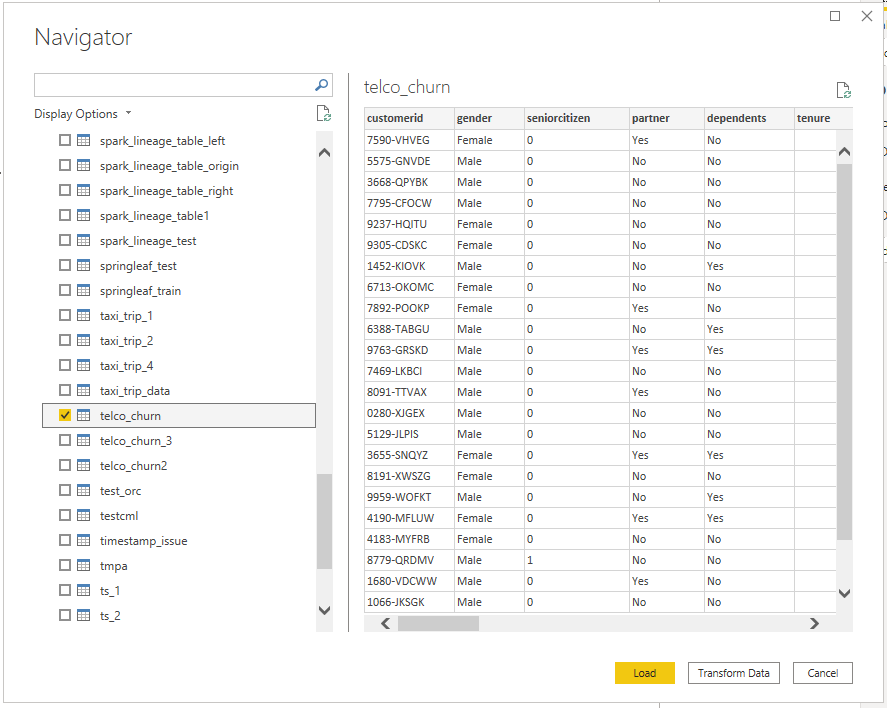
Task: Select the ts_1 table row
Action: click(179, 590)
